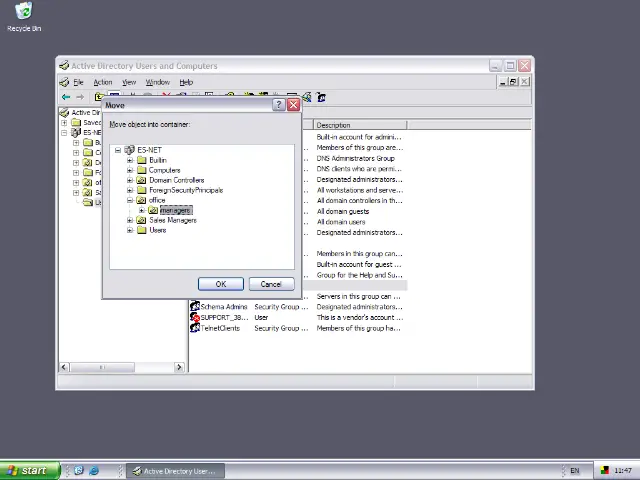
Task: Click the Builtin folder icon in Move dialog
Action: [142, 160]
